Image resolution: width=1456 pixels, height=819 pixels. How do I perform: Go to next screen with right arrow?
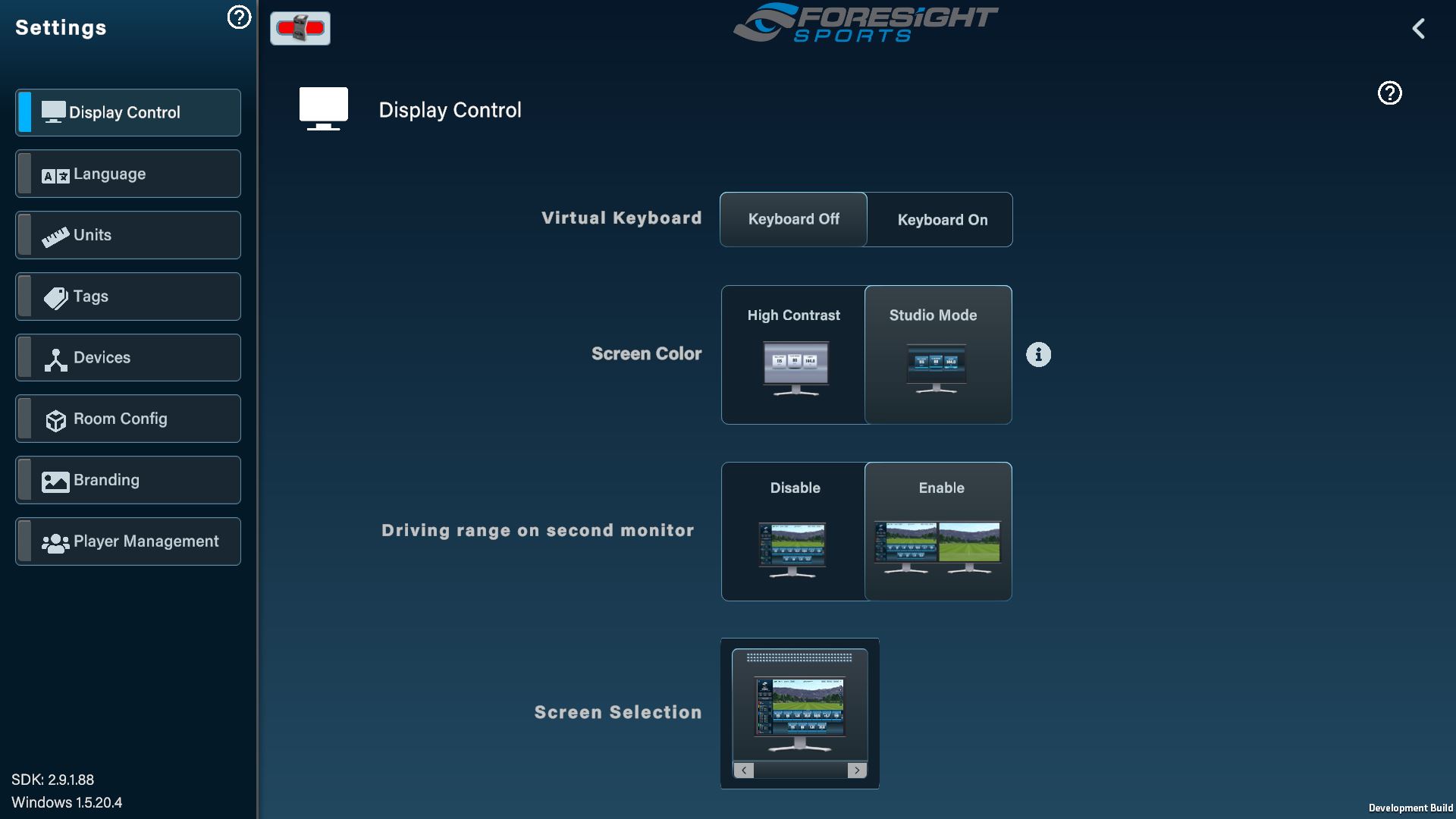[x=857, y=770]
